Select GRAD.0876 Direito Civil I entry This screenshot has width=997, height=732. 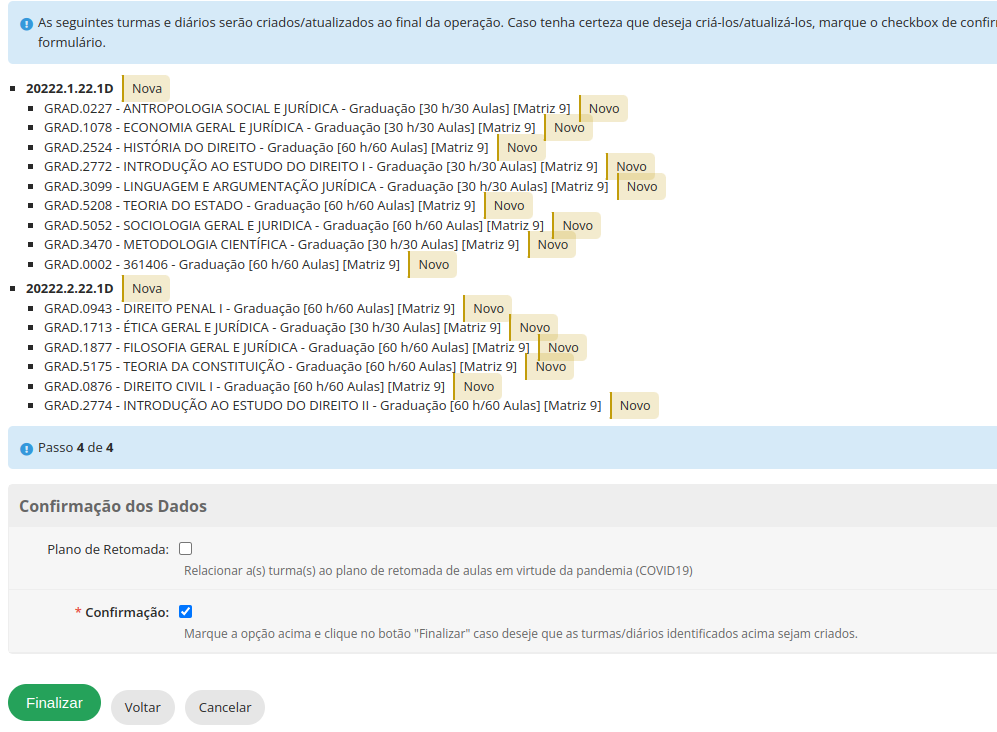click(x=244, y=386)
